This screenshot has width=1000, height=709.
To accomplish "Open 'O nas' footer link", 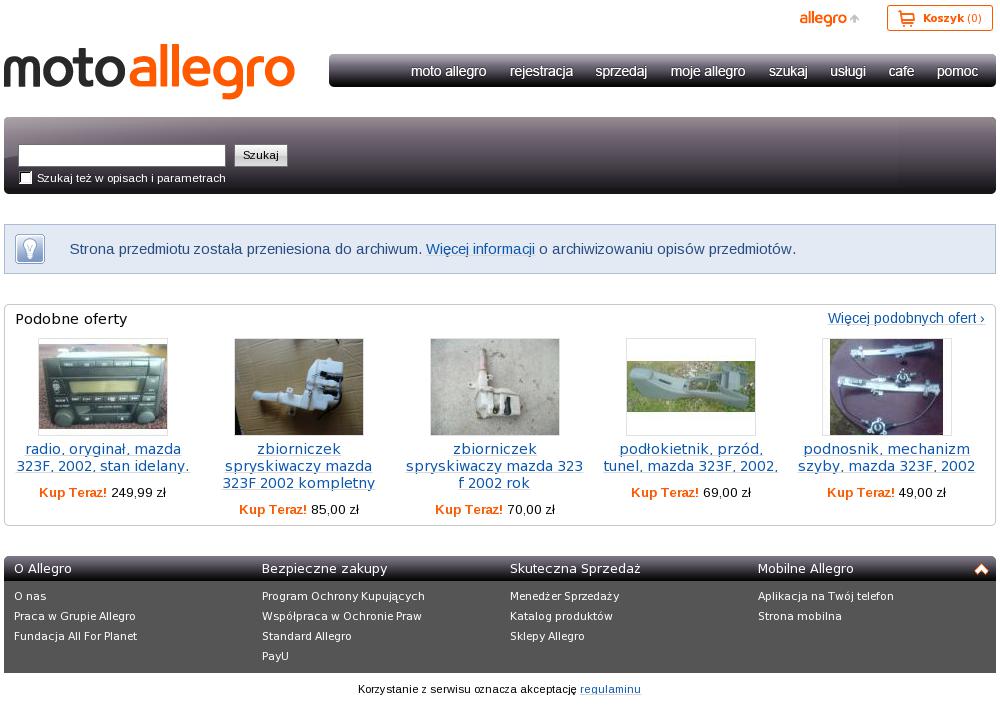I will tap(30, 596).
